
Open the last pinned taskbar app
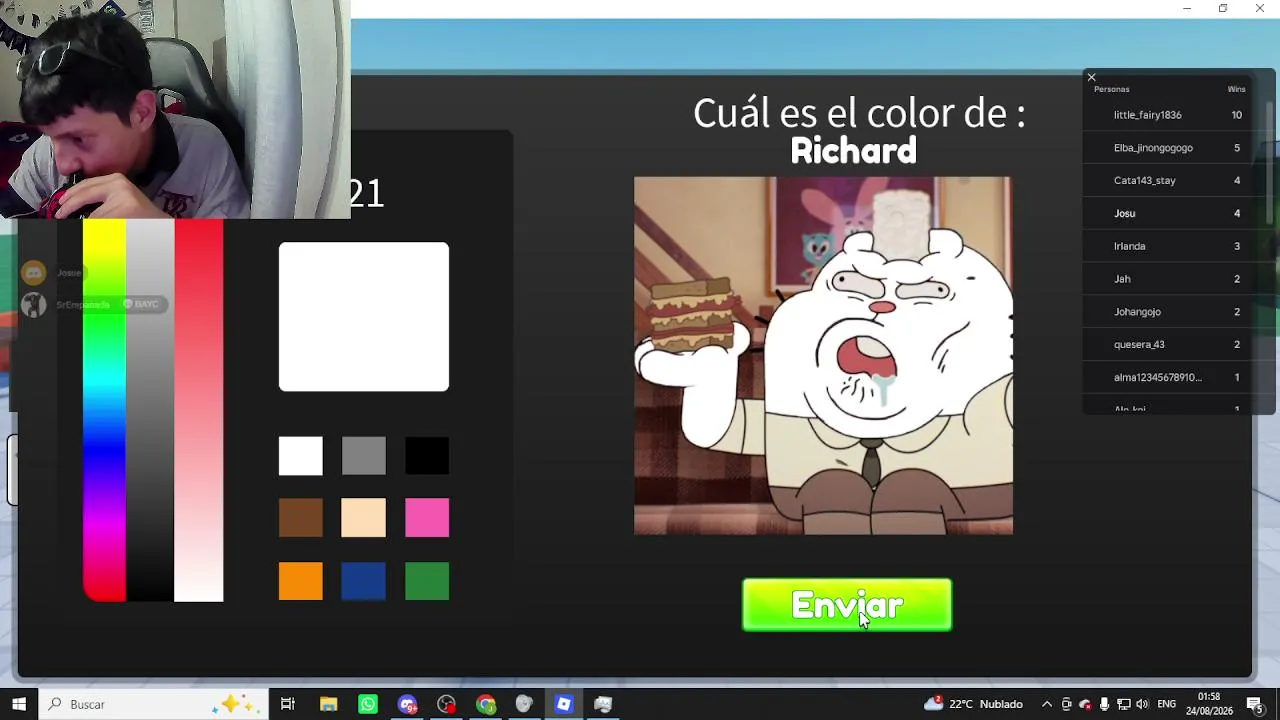tap(603, 704)
